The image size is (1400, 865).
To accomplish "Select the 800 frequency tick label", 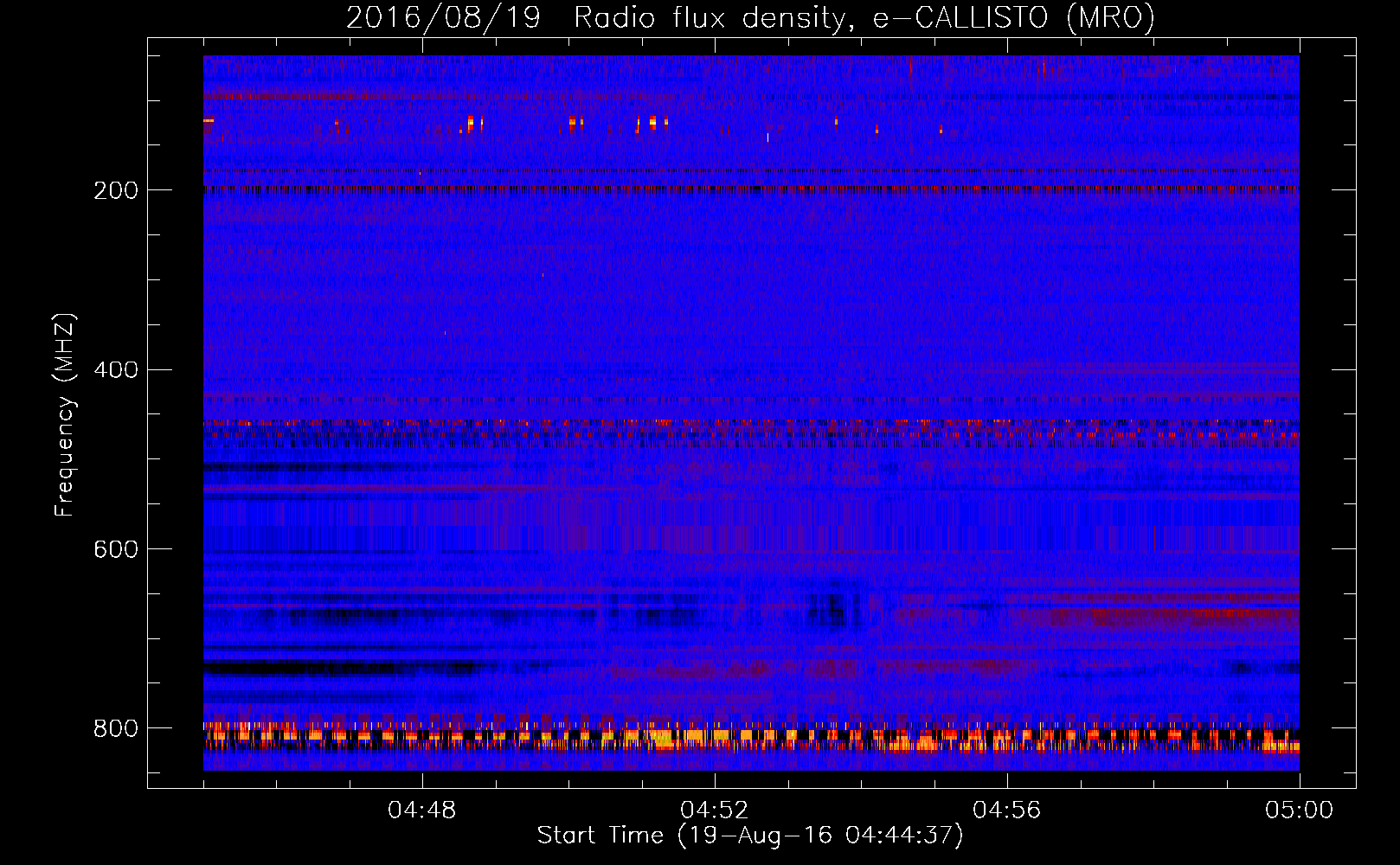I will point(116,729).
